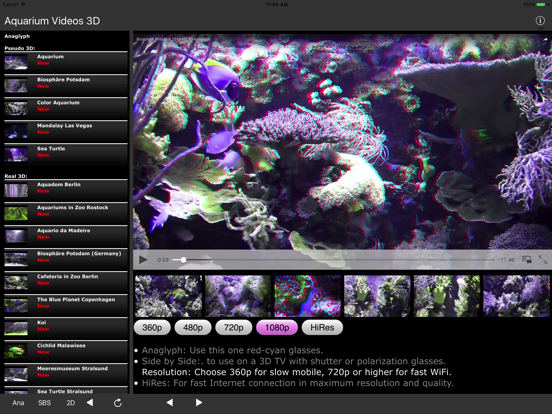Open Aquadom Berlin video

coord(66,190)
